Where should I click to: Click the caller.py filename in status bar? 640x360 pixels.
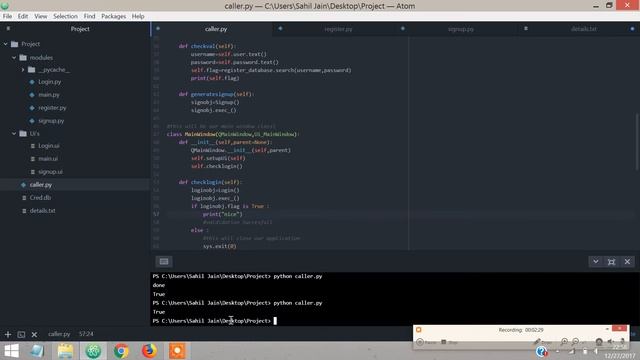click(59, 334)
